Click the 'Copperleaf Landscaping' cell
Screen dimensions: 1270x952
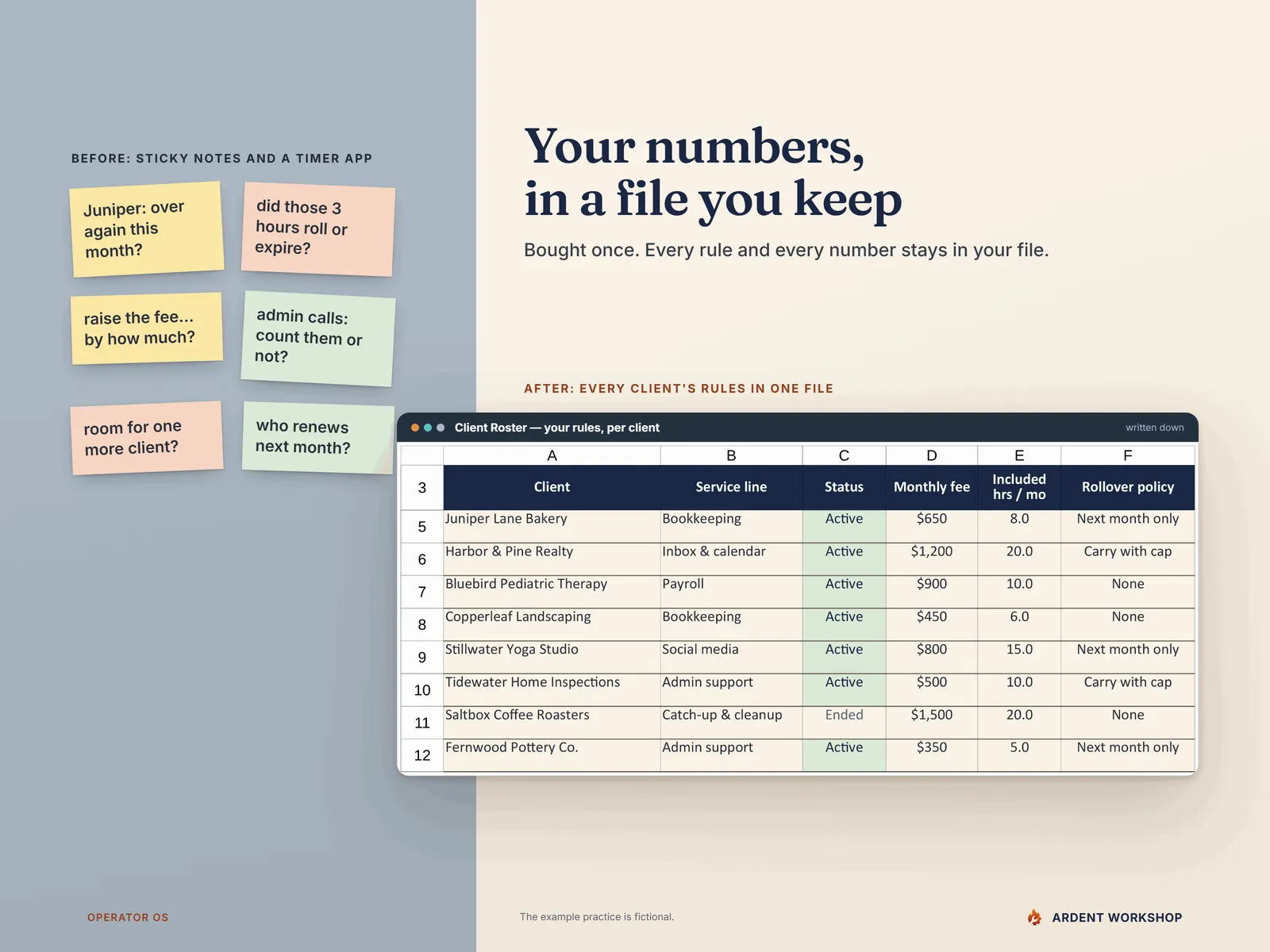(552, 624)
